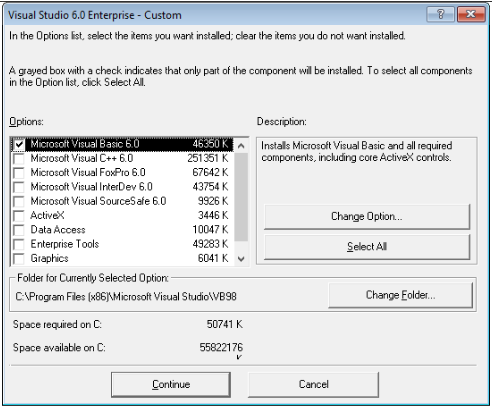Cancel the Visual Studio setup

tap(313, 384)
